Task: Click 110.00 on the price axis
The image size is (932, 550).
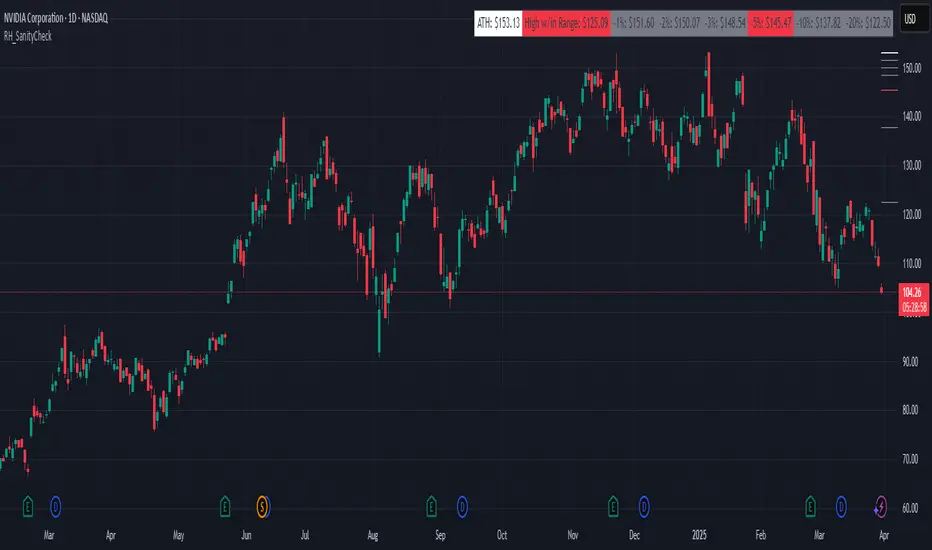Action: click(912, 263)
